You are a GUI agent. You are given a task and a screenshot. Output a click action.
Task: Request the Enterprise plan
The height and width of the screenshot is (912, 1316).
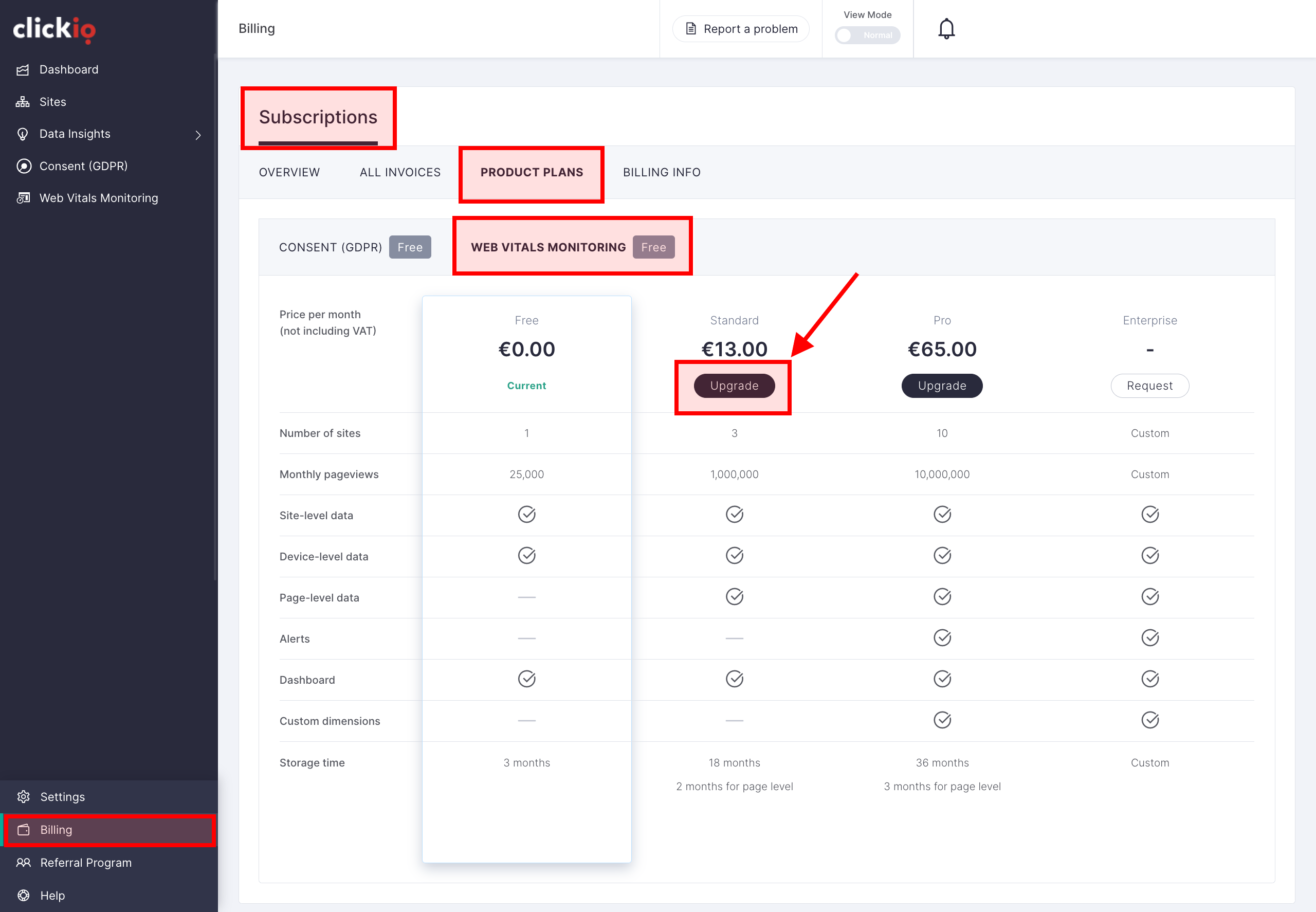[x=1150, y=386]
